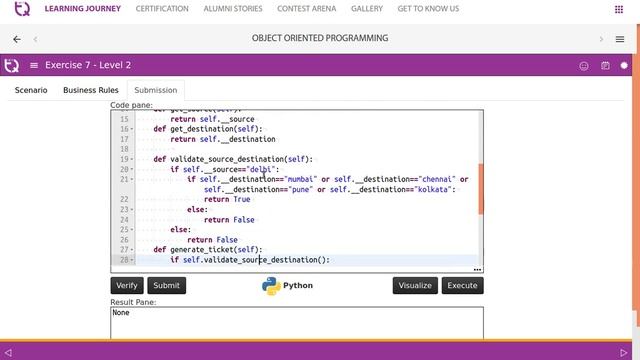
Task: Open the course hamburger menu on right
Action: pyautogui.click(x=620, y=39)
